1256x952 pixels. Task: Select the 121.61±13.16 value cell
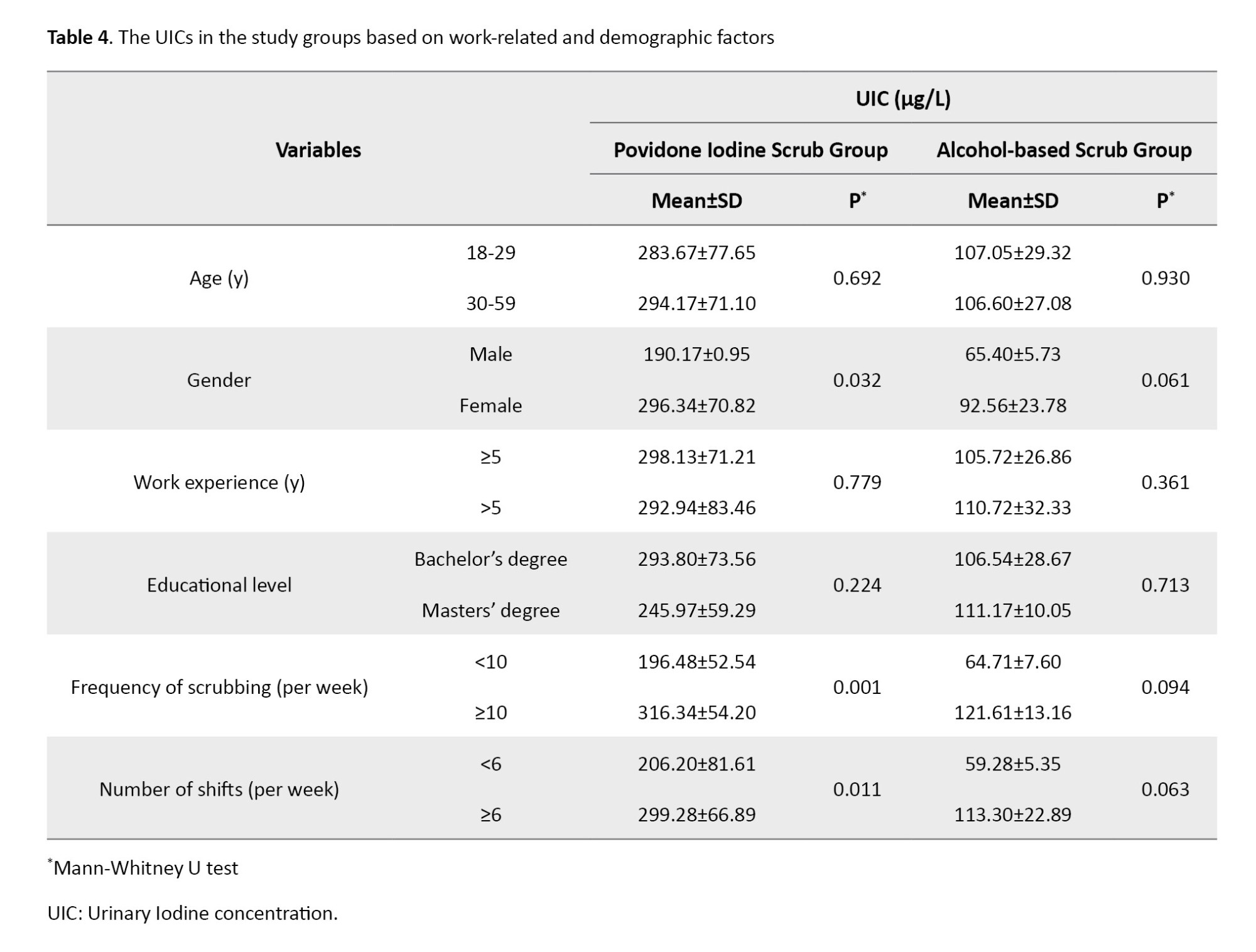[x=1012, y=713]
